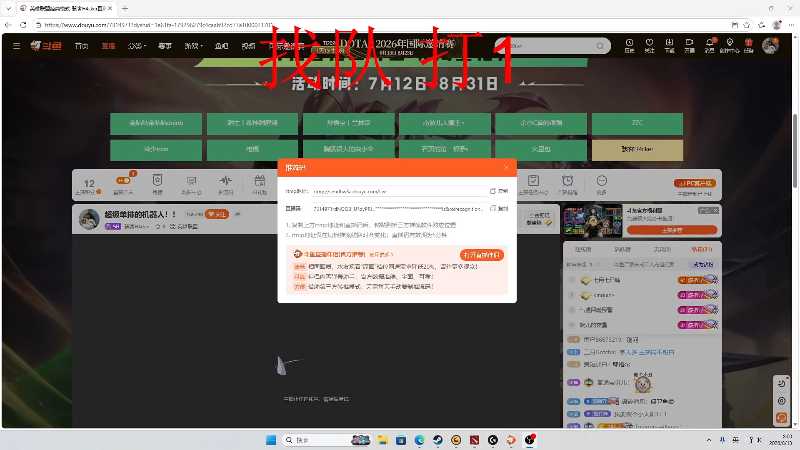Expand the 分类 dropdown in nav bar
Image resolution: width=800 pixels, height=450 pixels.
pos(137,46)
